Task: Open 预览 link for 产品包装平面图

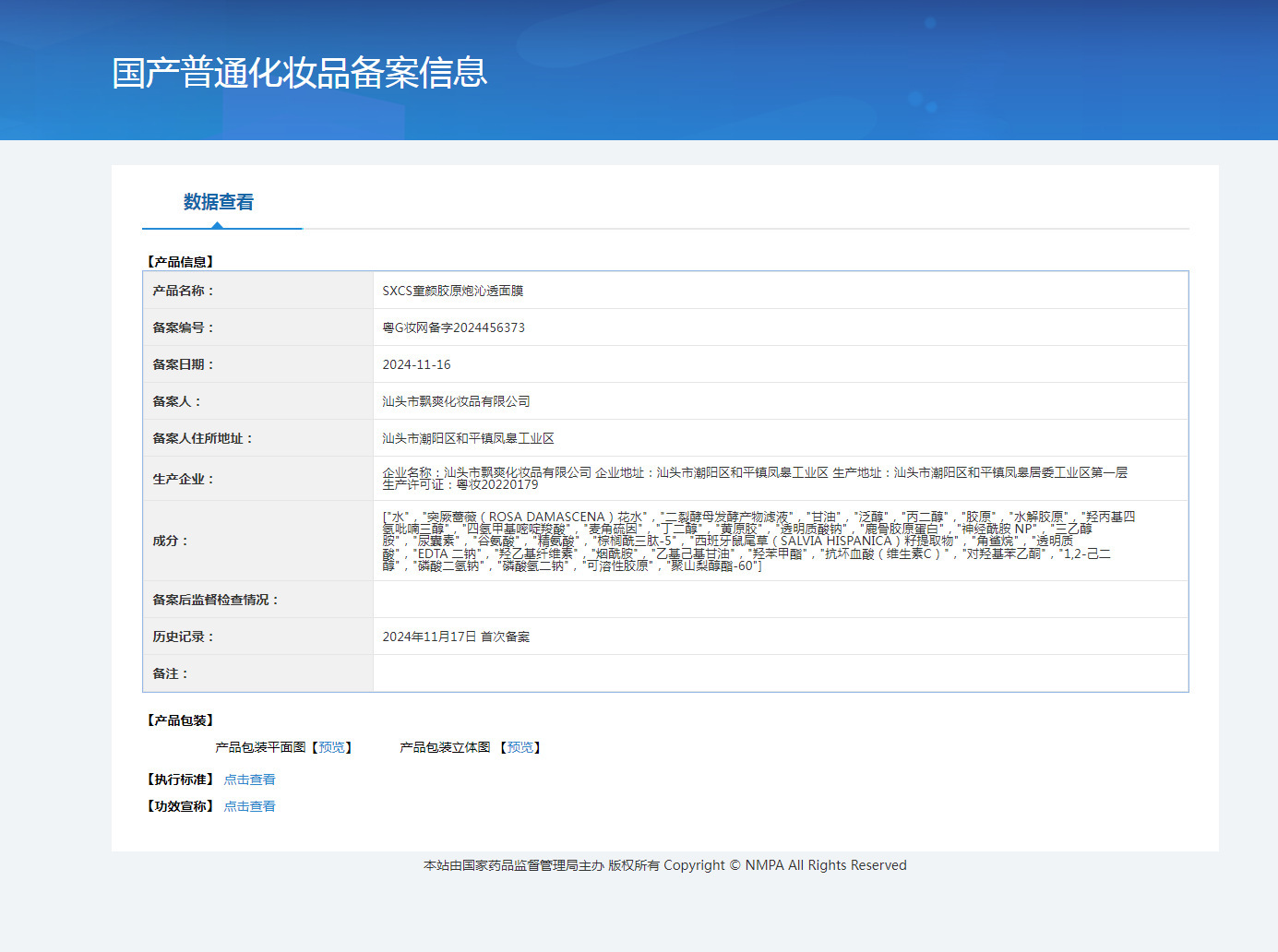Action: [x=331, y=747]
